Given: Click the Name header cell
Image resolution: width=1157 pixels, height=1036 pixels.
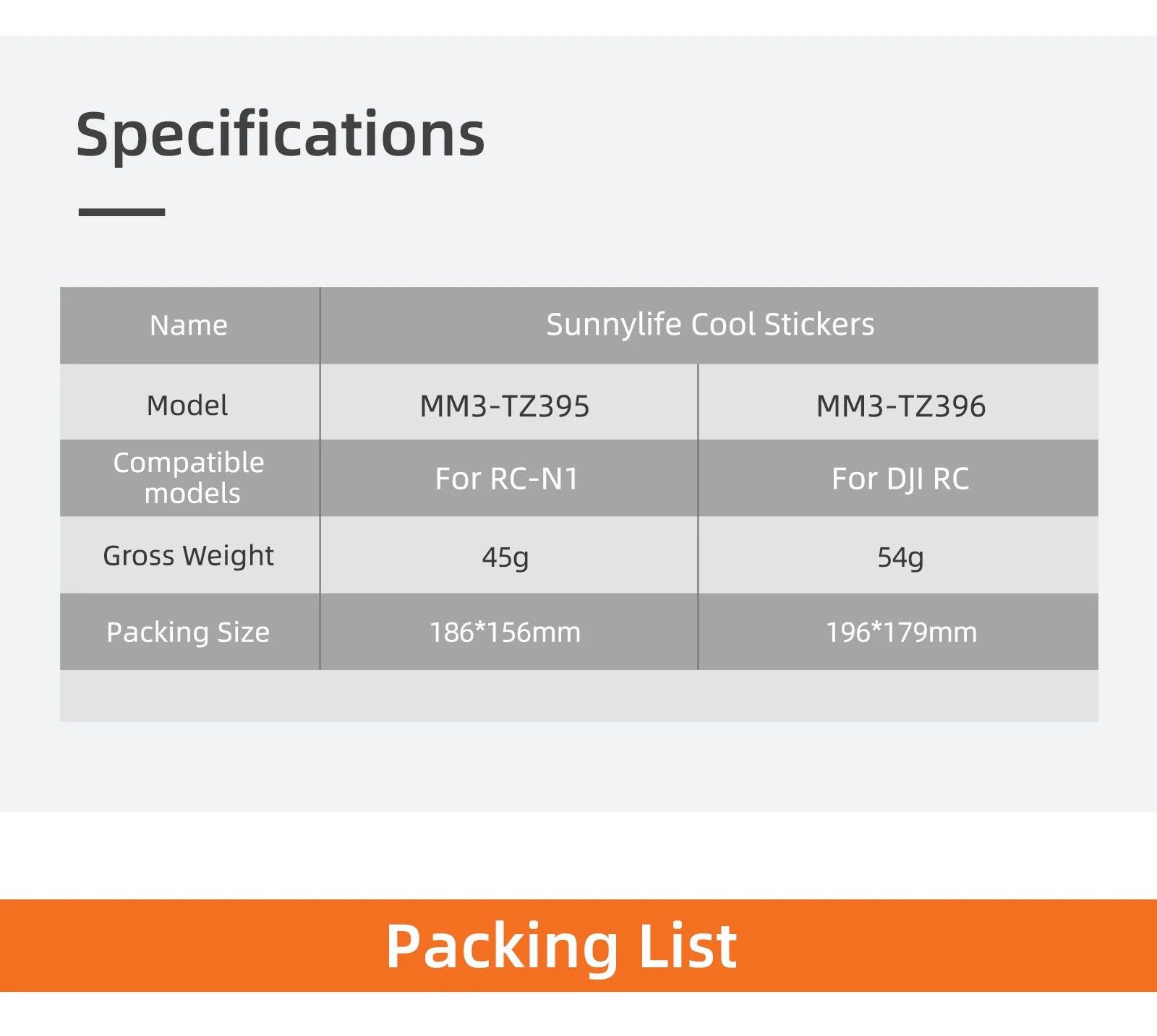Looking at the screenshot, I should click(189, 325).
